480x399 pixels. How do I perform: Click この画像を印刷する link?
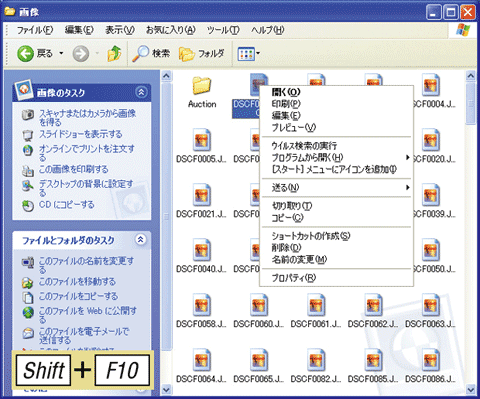pos(74,169)
